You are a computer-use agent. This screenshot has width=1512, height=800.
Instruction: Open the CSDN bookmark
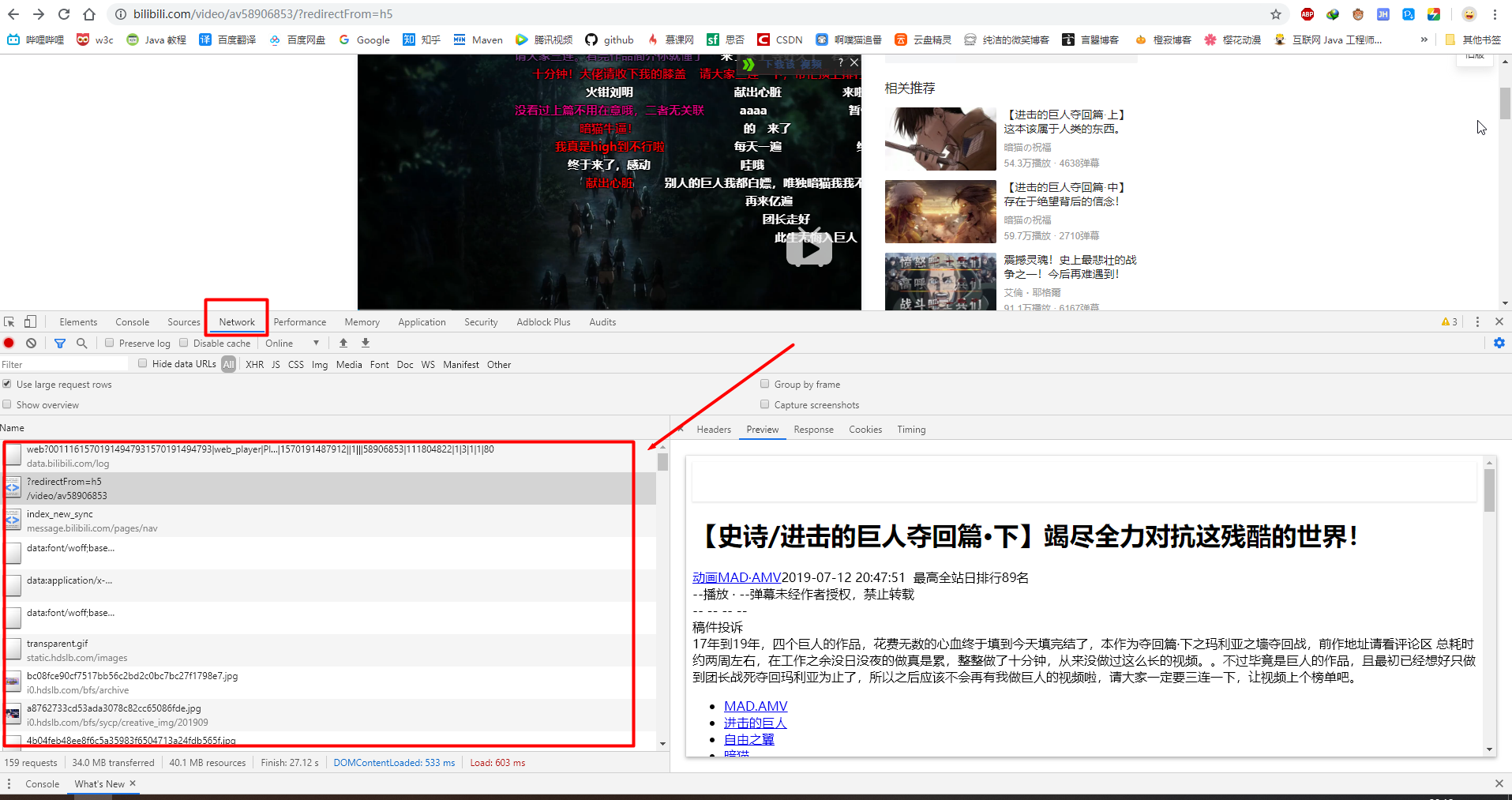coord(780,39)
